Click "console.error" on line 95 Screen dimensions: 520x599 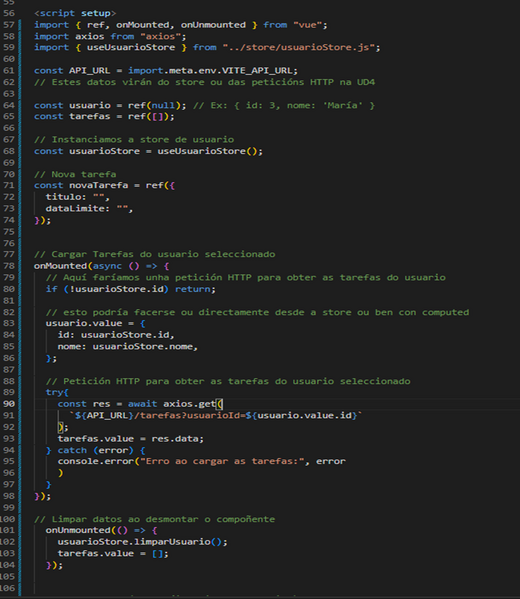(96, 461)
